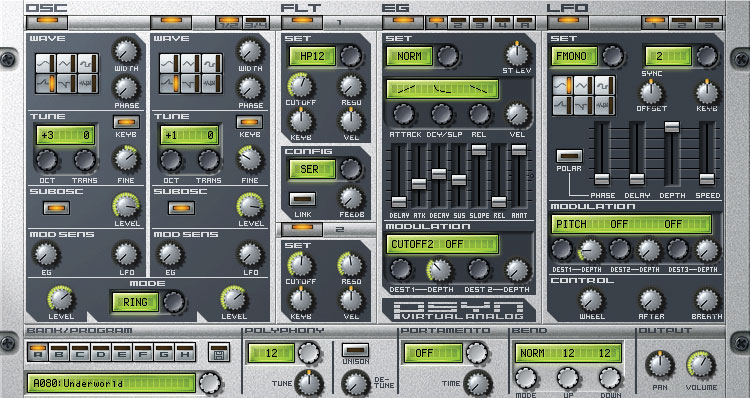The width and height of the screenshot is (750, 398).
Task: Select the top-left waveform in oscillator 1
Action: tap(46, 63)
